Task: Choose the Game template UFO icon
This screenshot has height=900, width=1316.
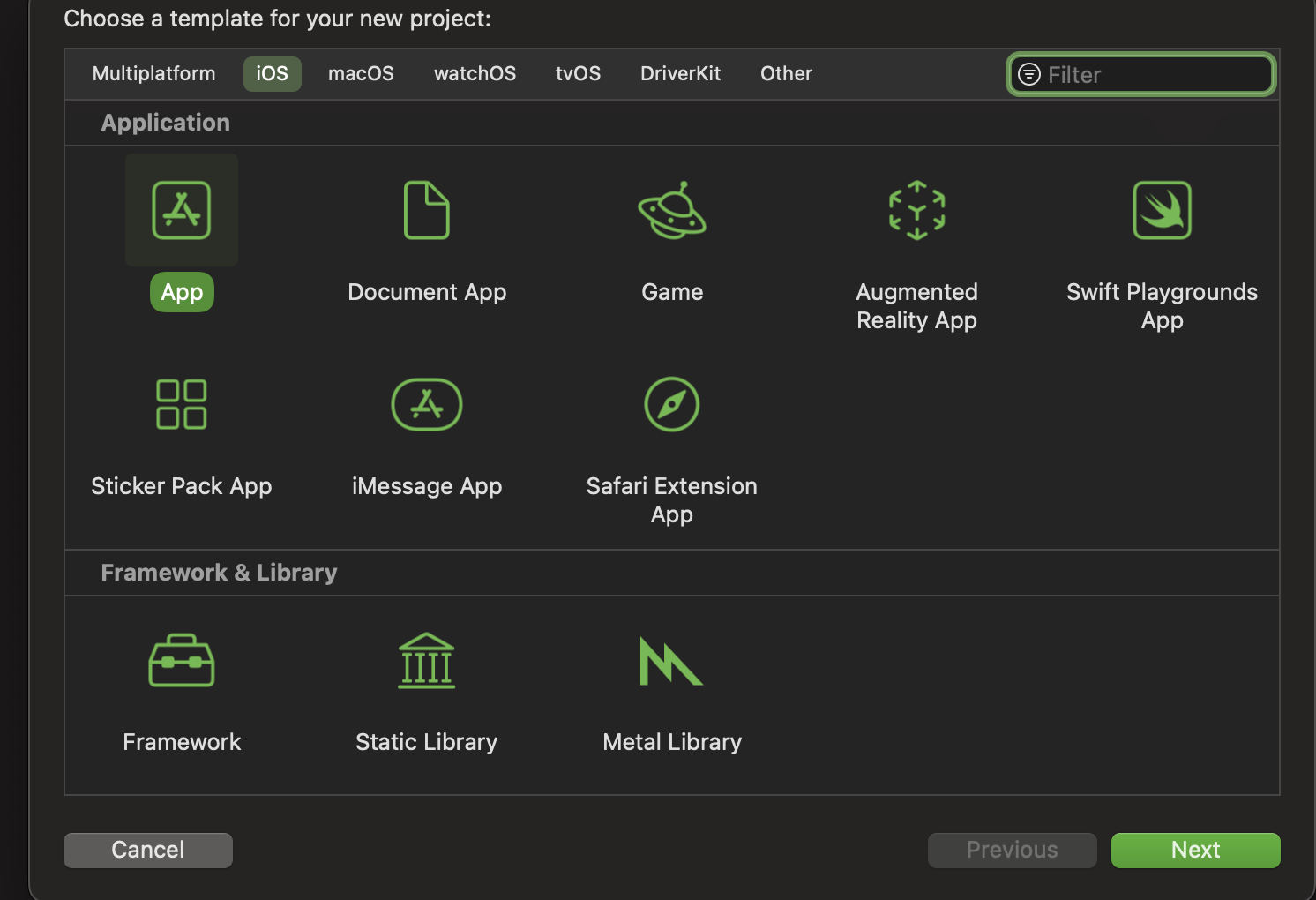Action: [672, 210]
